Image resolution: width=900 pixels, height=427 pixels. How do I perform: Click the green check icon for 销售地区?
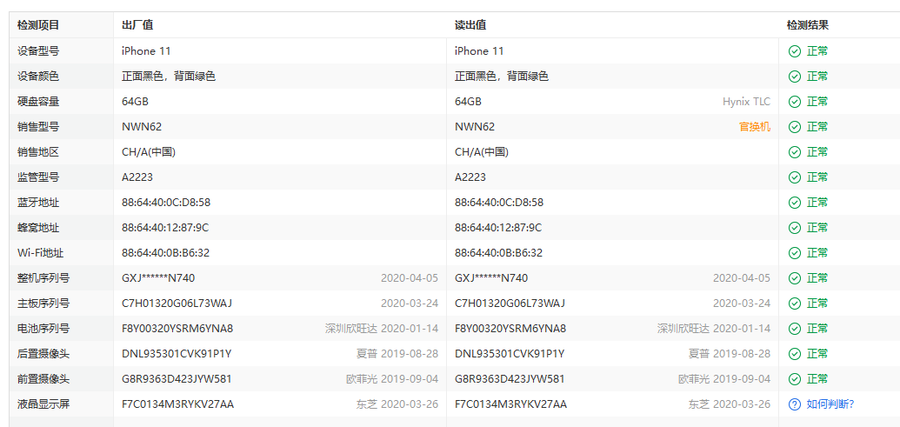(794, 152)
